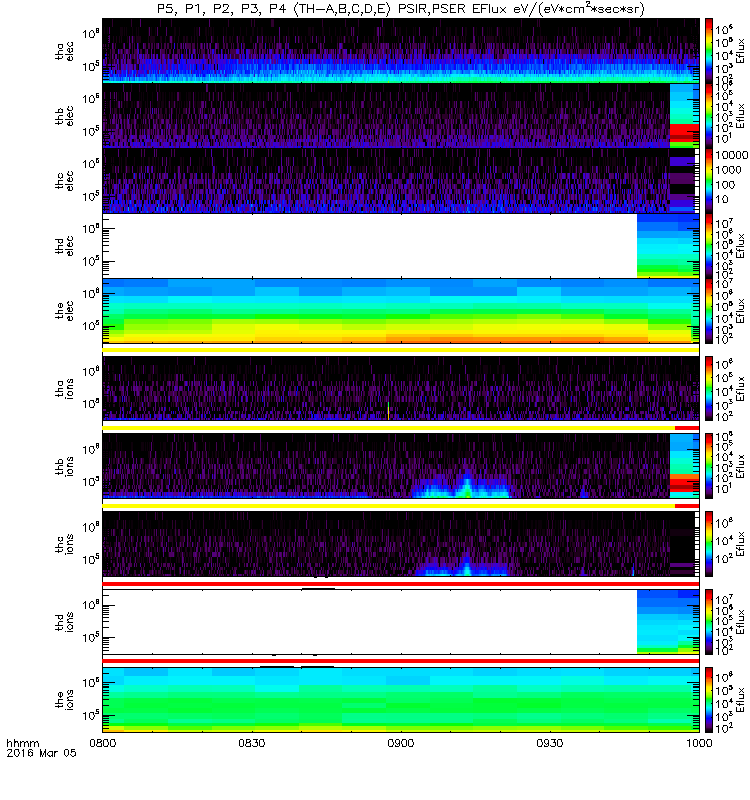Click the 'tha ions' panel axis label

pos(64,388)
